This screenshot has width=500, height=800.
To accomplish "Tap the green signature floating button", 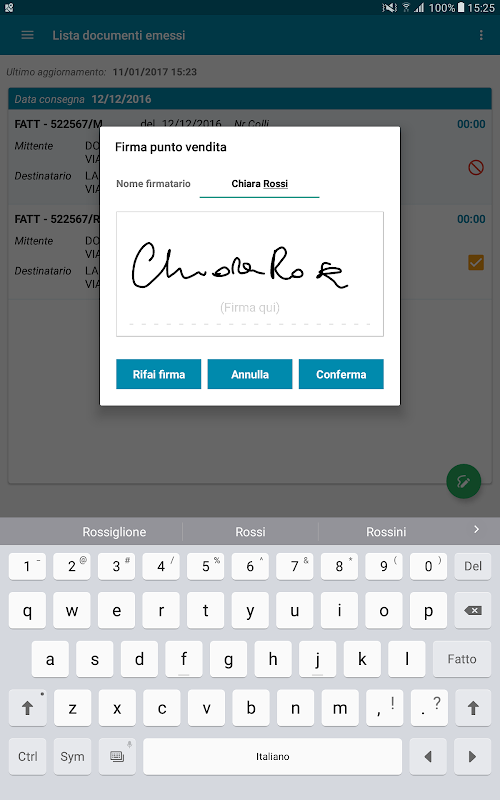I will (x=463, y=481).
